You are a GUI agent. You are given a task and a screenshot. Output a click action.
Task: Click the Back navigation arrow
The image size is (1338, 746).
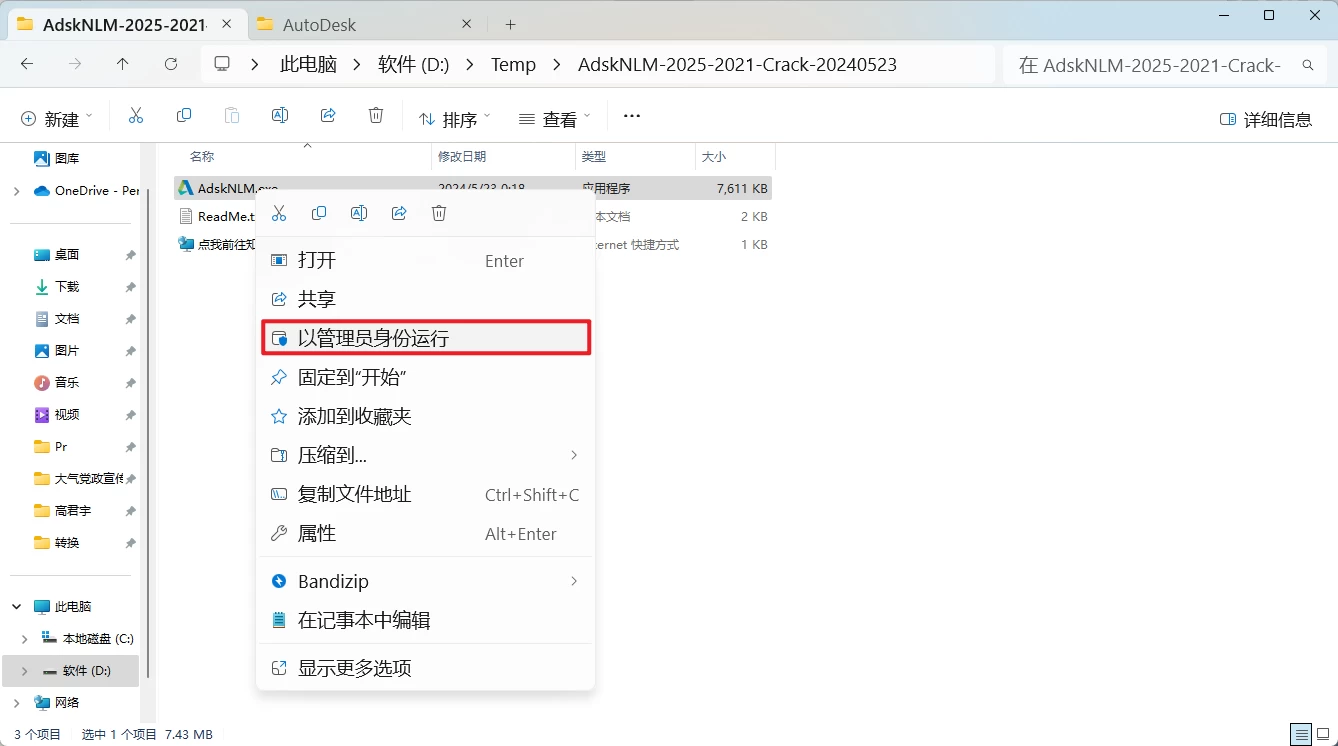tap(27, 64)
